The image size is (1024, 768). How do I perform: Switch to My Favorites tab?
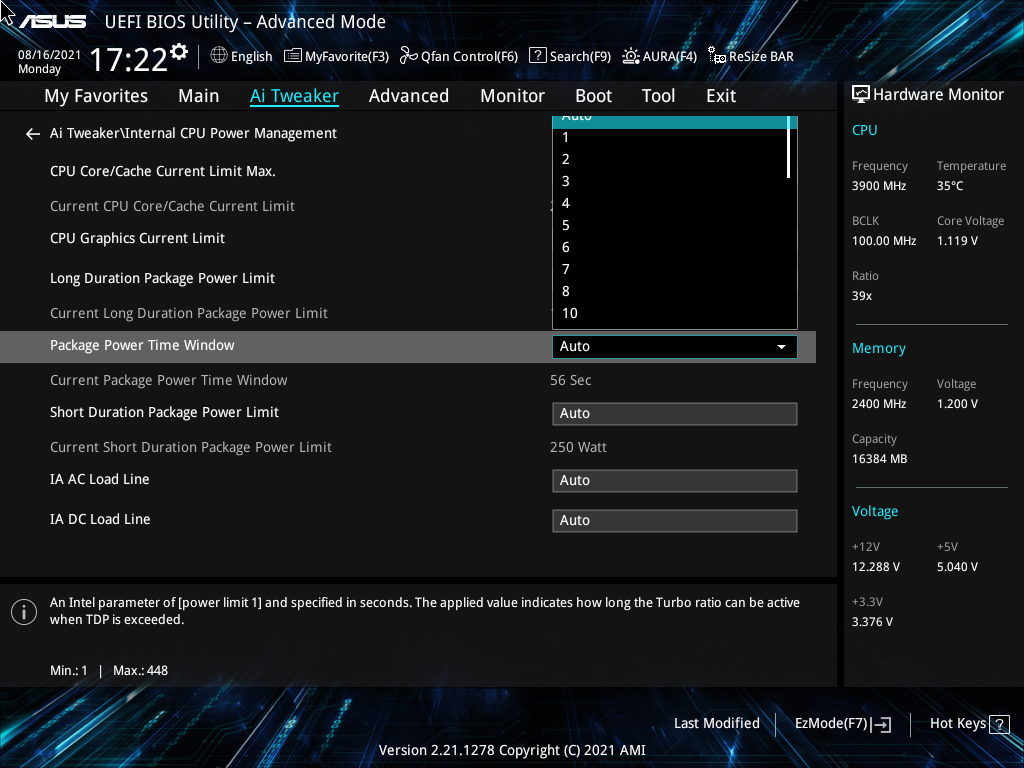(x=96, y=96)
